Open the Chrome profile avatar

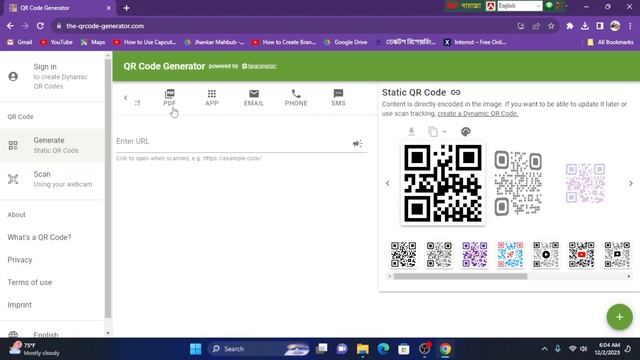click(x=615, y=26)
